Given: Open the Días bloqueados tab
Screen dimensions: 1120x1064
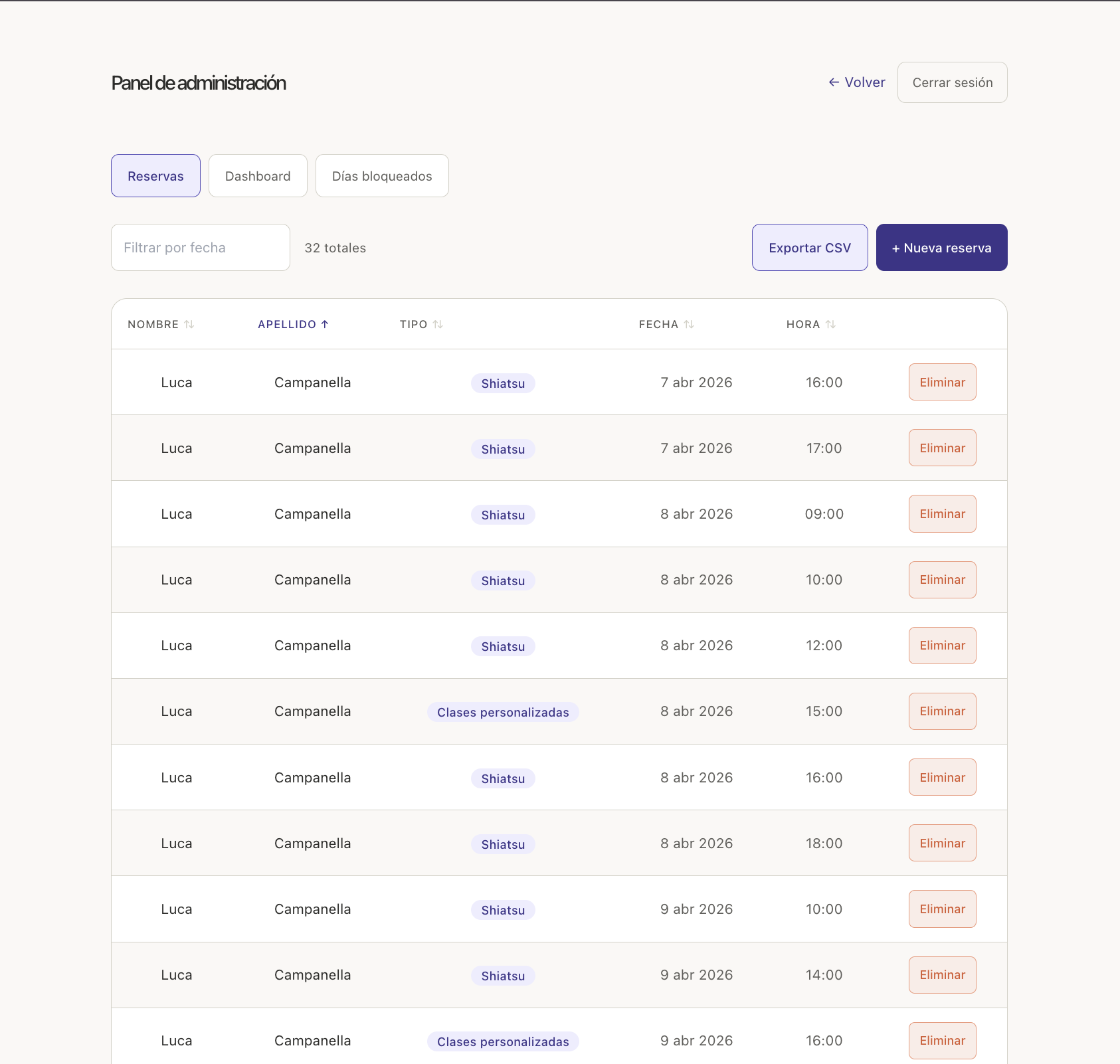Looking at the screenshot, I should point(382,176).
